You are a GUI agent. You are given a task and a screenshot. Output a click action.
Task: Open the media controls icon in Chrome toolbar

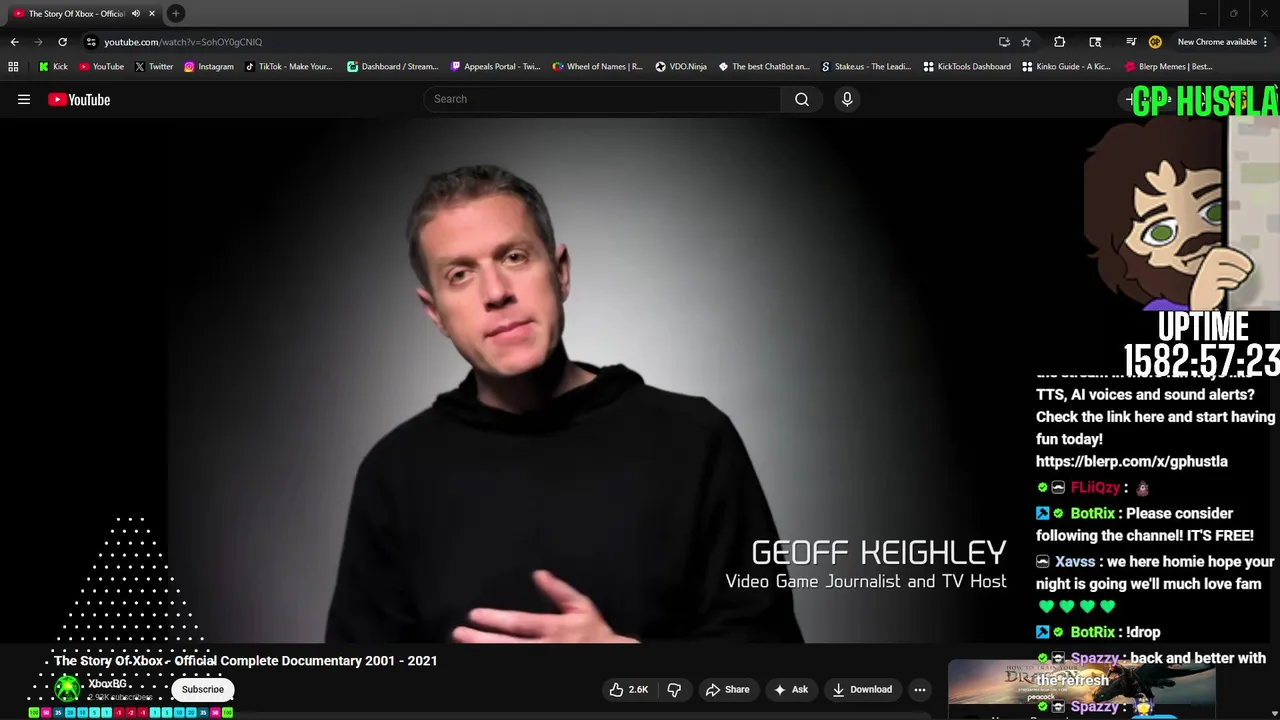coord(1131,42)
